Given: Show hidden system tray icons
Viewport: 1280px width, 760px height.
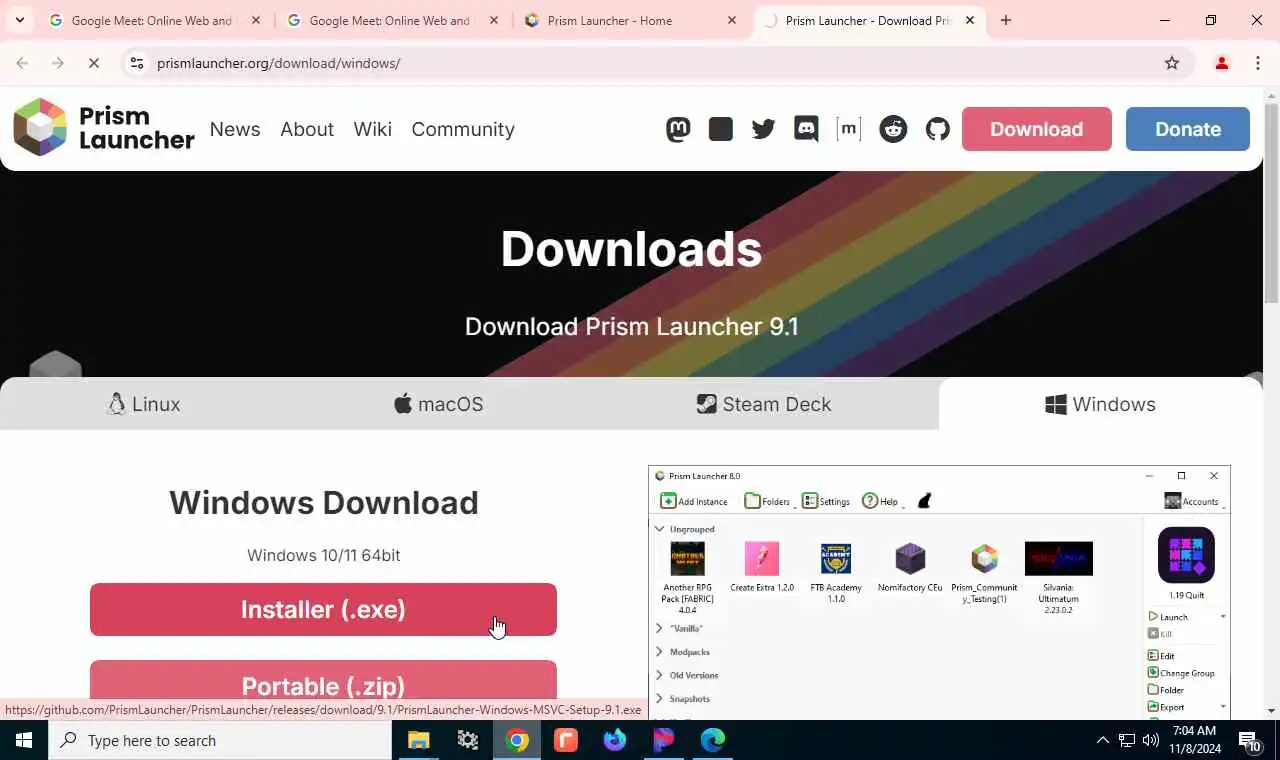Looking at the screenshot, I should (x=1102, y=740).
